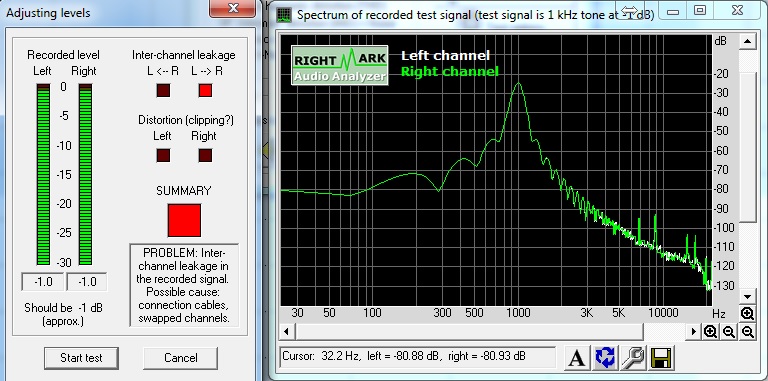Click the 'Hz' axis unit label
The height and width of the screenshot is (381, 768).
pos(719,313)
